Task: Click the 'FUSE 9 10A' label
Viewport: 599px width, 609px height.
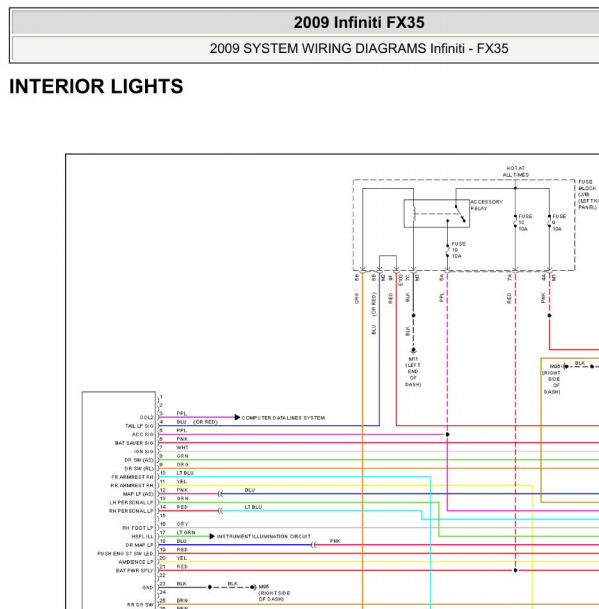Action: pos(559,223)
